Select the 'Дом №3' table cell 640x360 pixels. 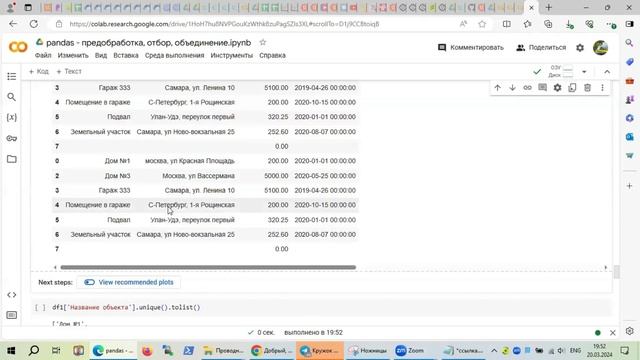(x=117, y=176)
